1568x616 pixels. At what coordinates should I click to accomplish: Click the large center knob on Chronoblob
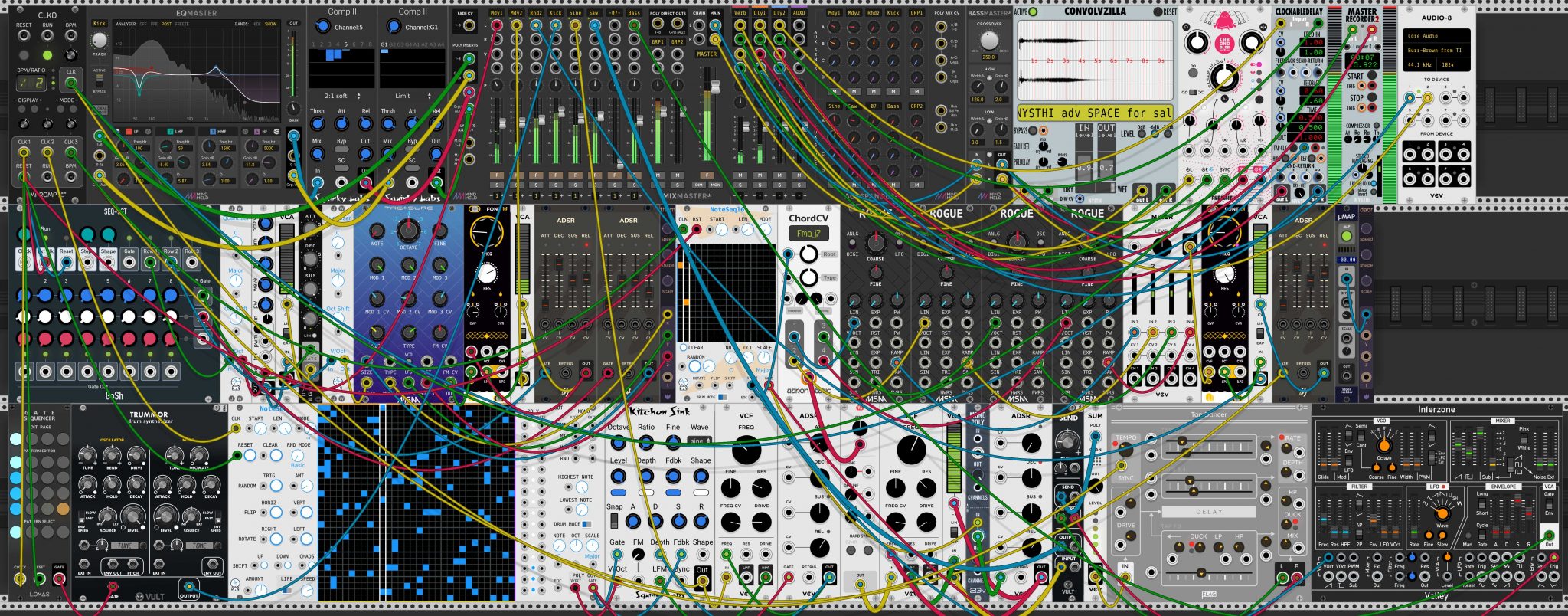1224,77
